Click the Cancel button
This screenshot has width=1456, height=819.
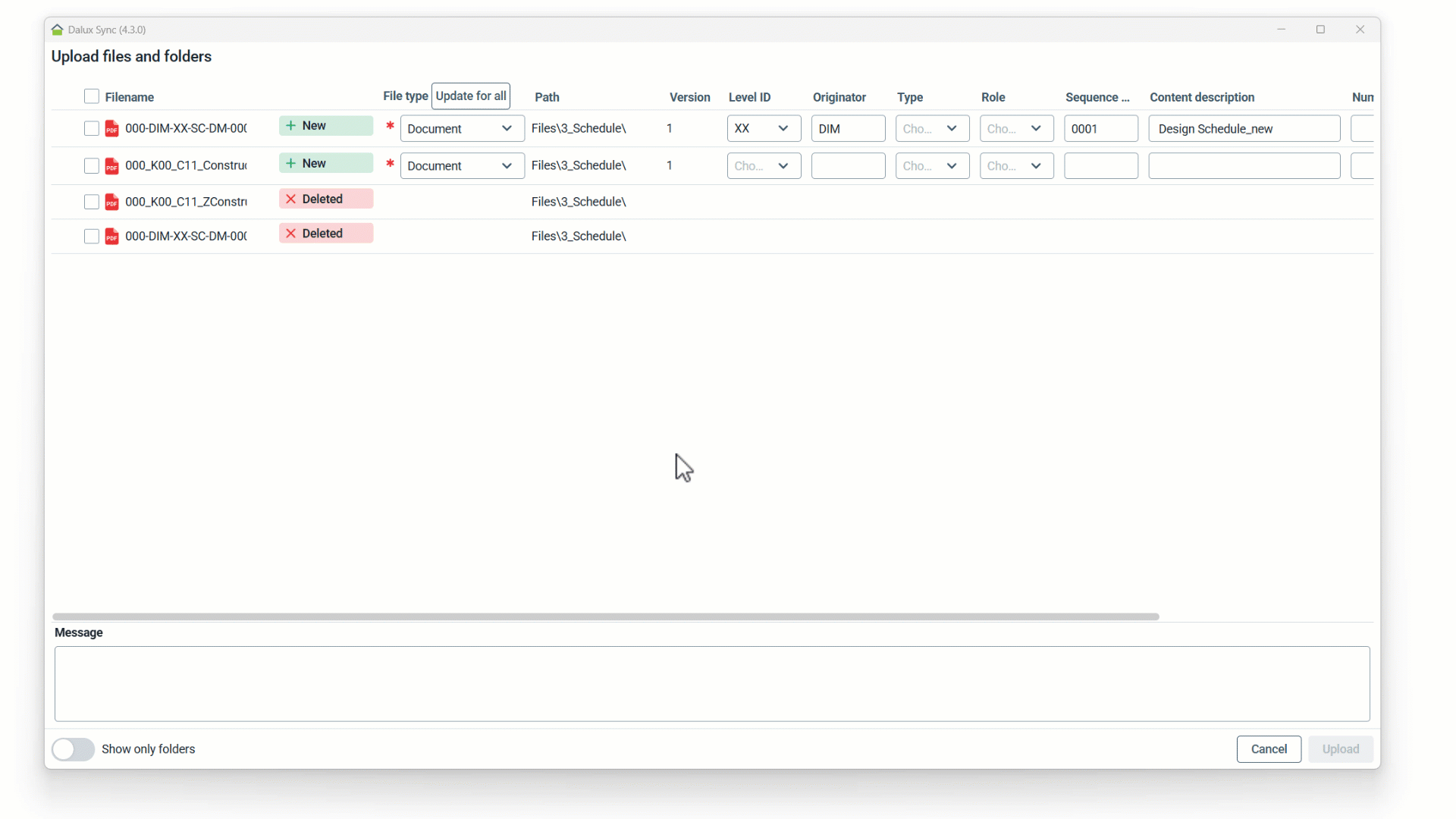(1269, 749)
